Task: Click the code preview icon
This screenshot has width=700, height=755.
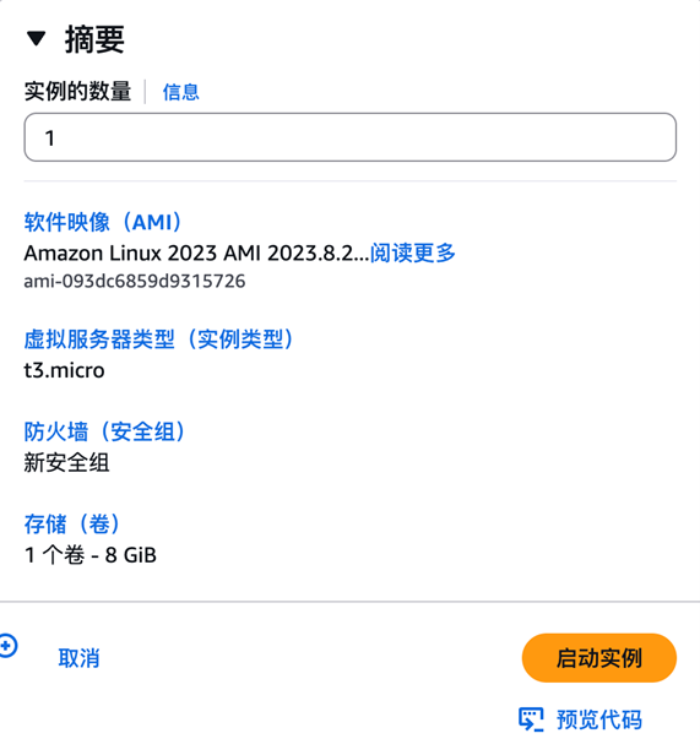Action: coord(530,718)
